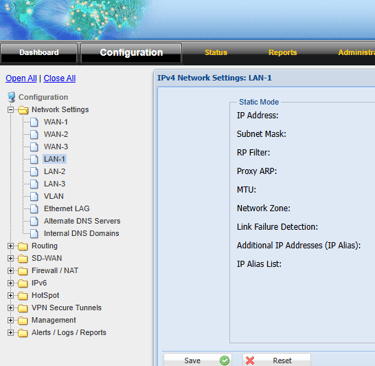Click the Internal DNS Domains page icon
Image resolution: width=375 pixels, height=366 pixels.
pos(34,233)
